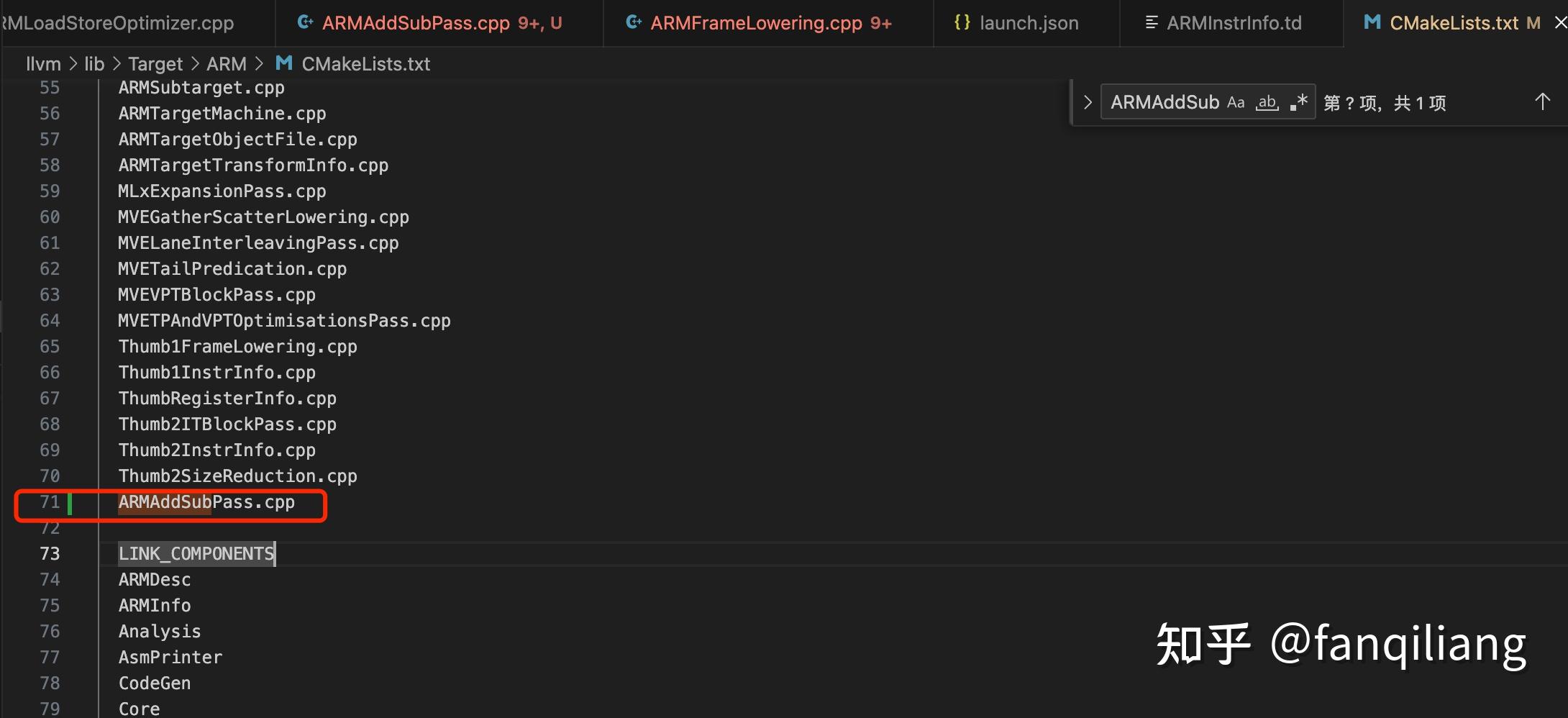Go to previous match arrow
The height and width of the screenshot is (718, 1568).
click(1542, 102)
